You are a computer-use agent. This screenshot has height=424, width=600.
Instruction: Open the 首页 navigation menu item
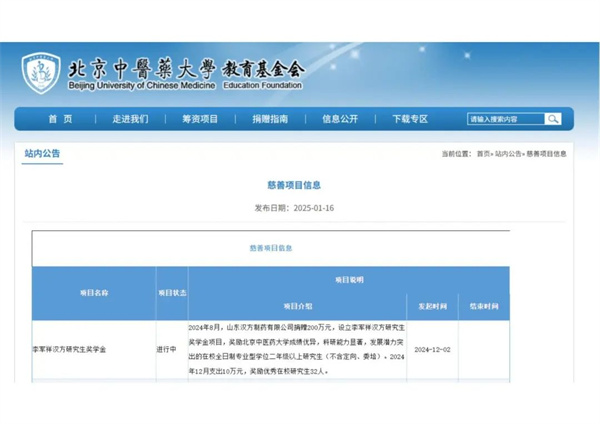pyautogui.click(x=60, y=119)
